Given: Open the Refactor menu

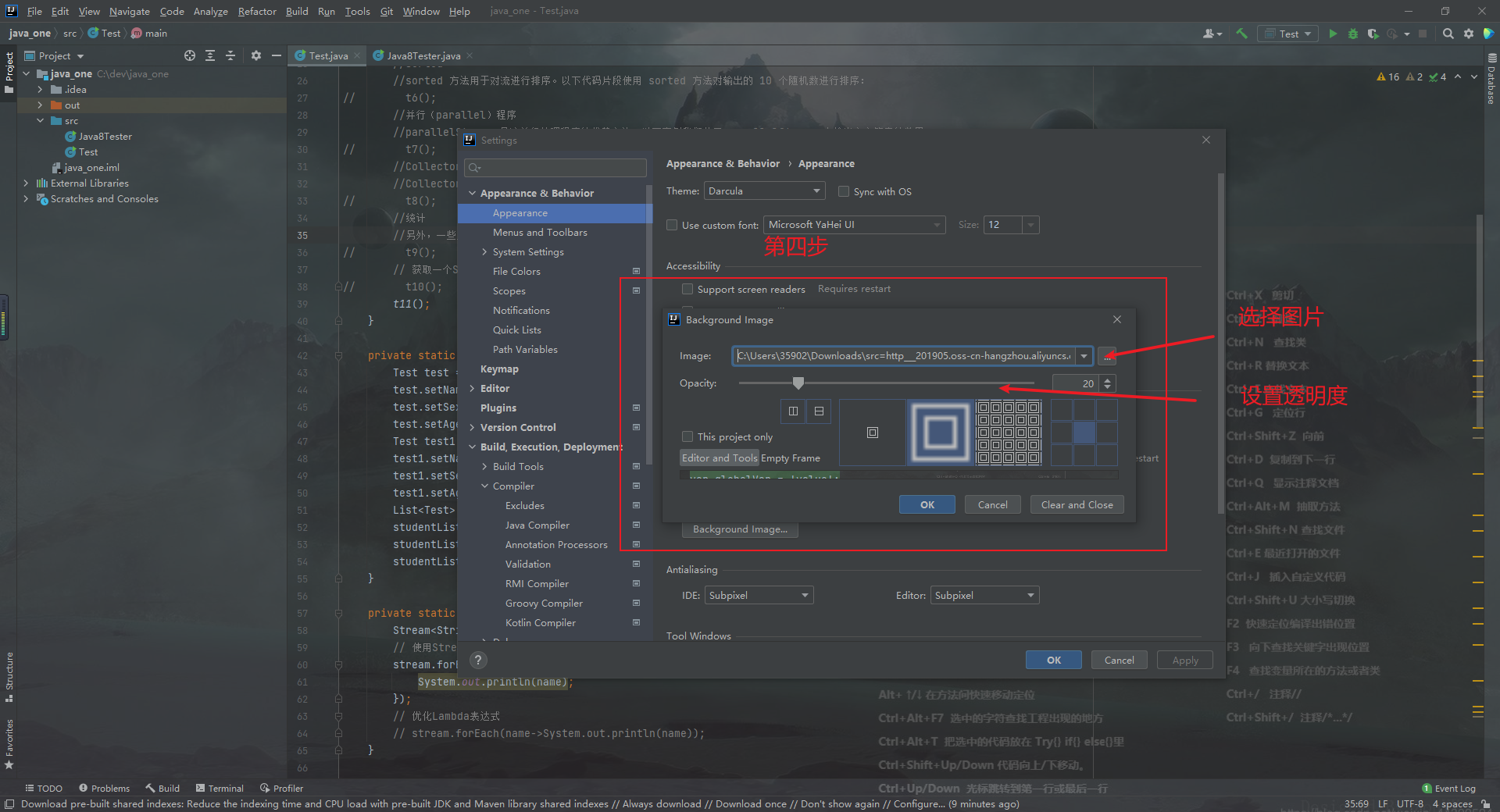Looking at the screenshot, I should [x=257, y=11].
